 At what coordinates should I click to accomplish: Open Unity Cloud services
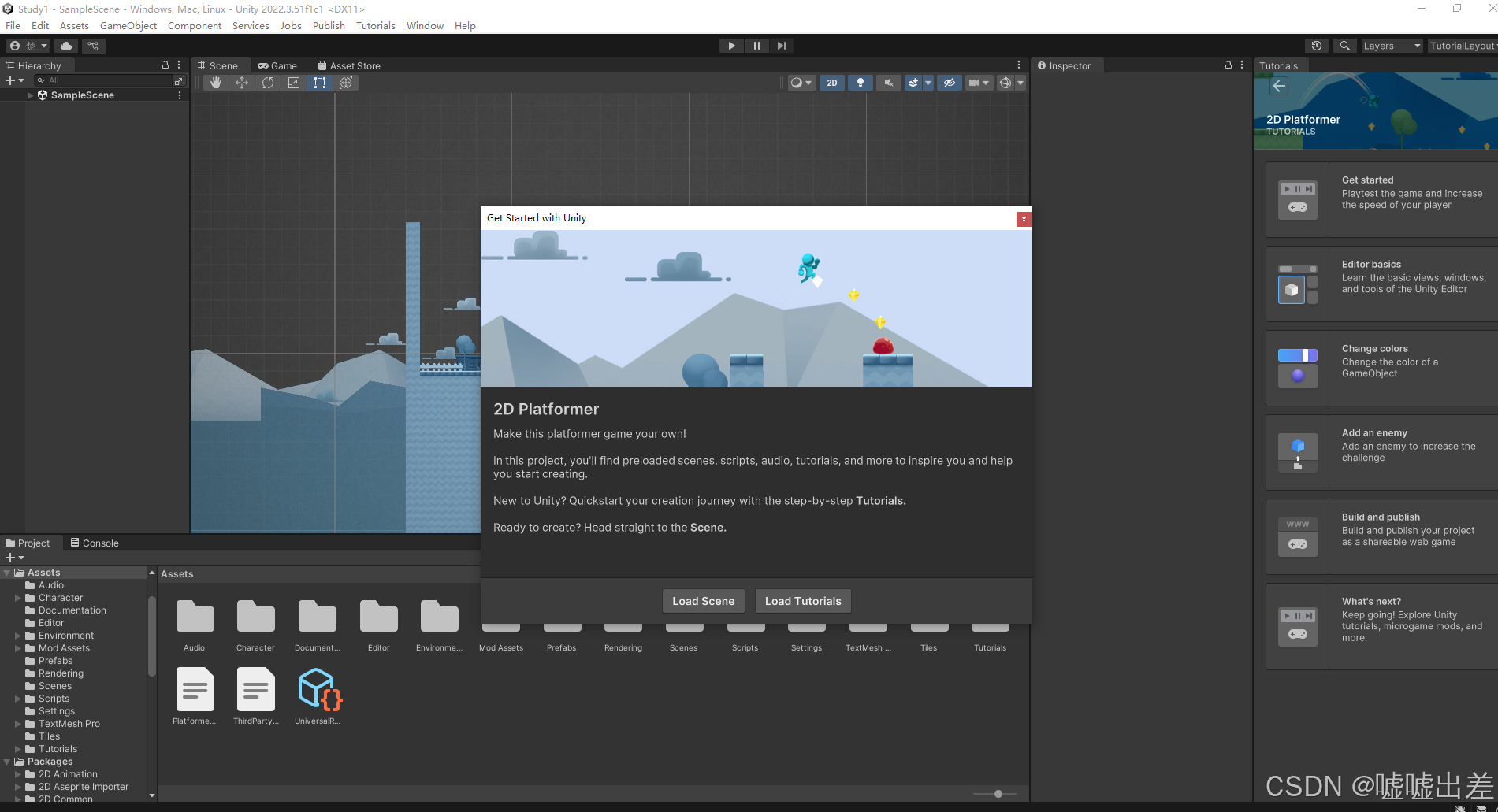click(66, 46)
